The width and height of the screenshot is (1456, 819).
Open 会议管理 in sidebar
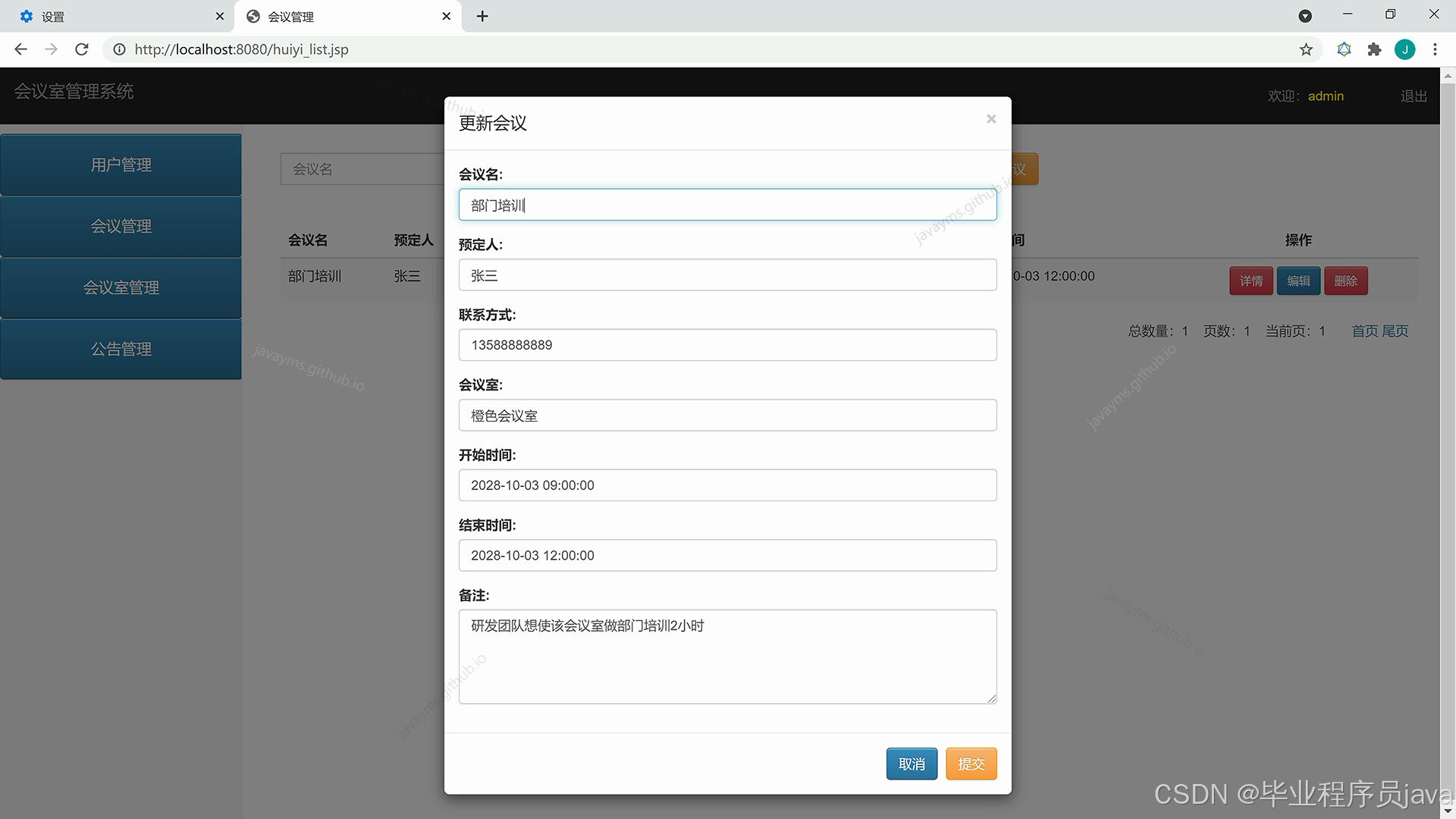[x=121, y=226]
